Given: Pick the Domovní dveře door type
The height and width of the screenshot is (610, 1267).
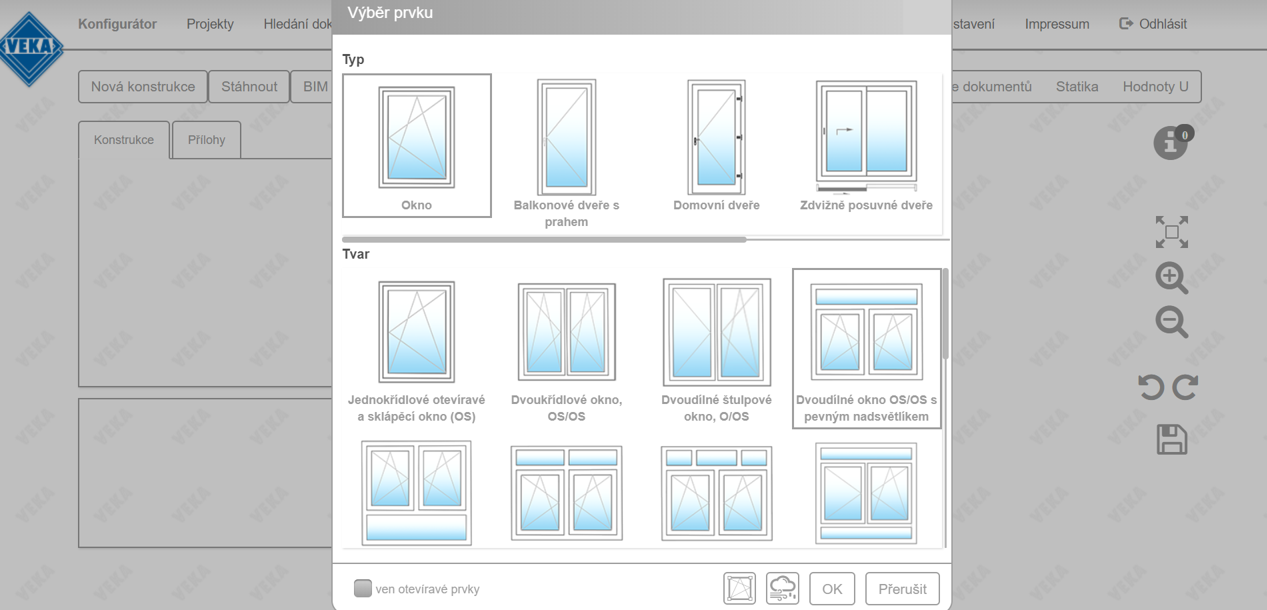Looking at the screenshot, I should [x=716, y=145].
